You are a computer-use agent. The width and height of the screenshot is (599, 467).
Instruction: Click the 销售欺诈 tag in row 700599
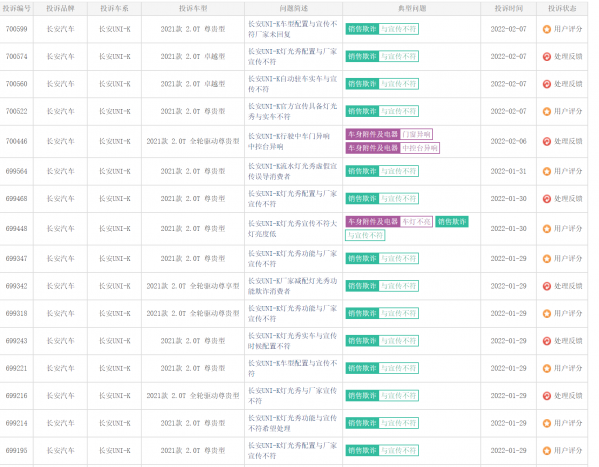[x=362, y=29]
